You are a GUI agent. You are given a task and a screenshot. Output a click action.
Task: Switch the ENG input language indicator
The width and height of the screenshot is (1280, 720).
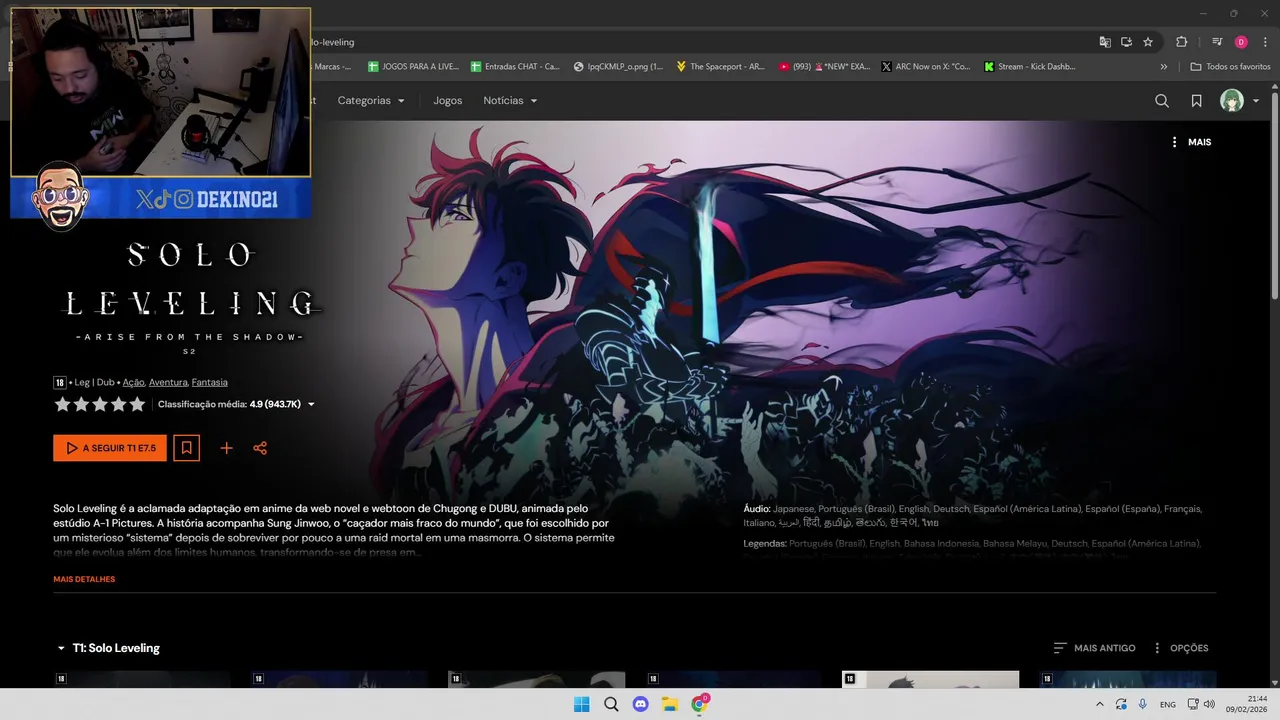[1167, 705]
